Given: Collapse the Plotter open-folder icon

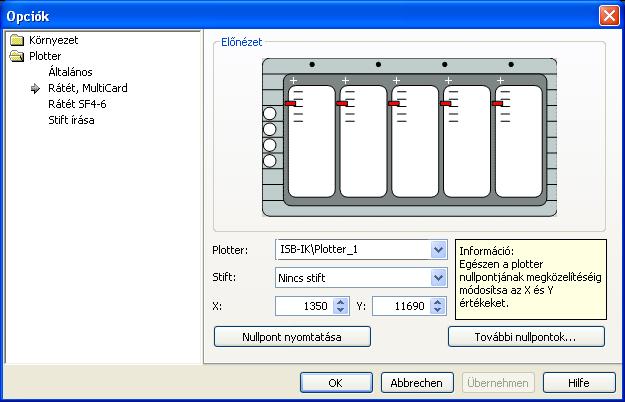Looking at the screenshot, I should click(17, 56).
